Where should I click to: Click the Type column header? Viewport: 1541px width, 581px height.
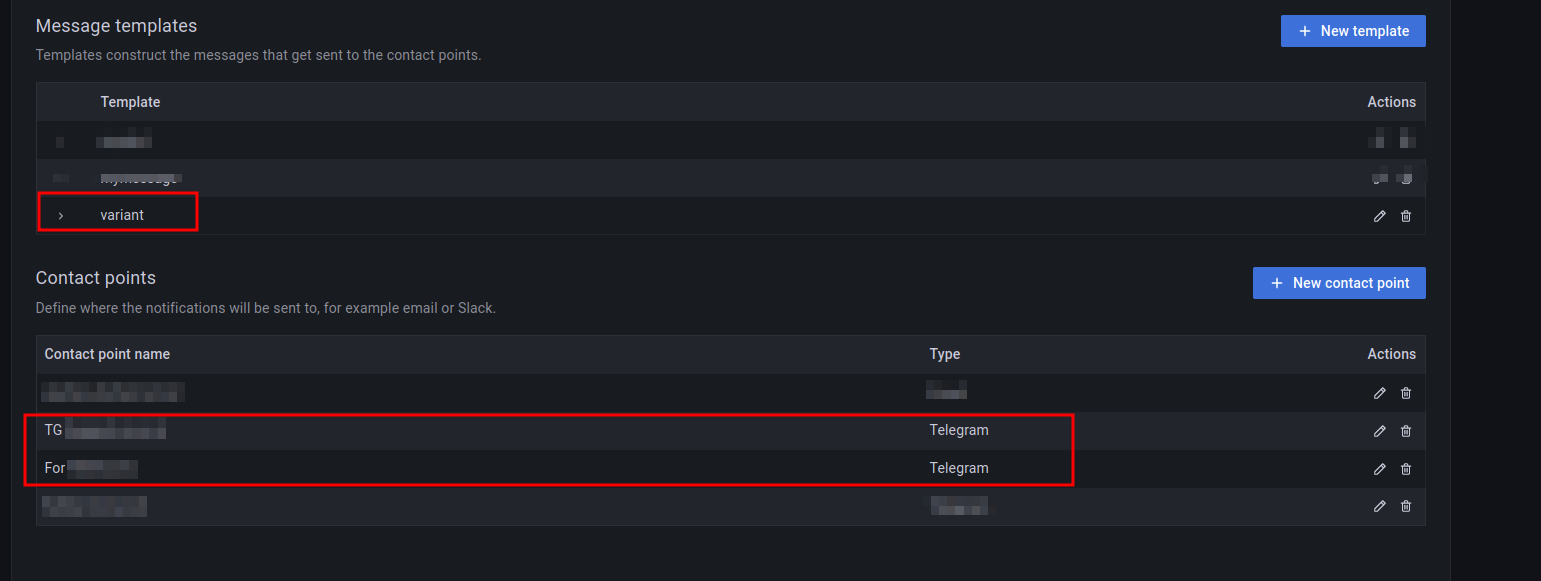pyautogui.click(x=945, y=354)
